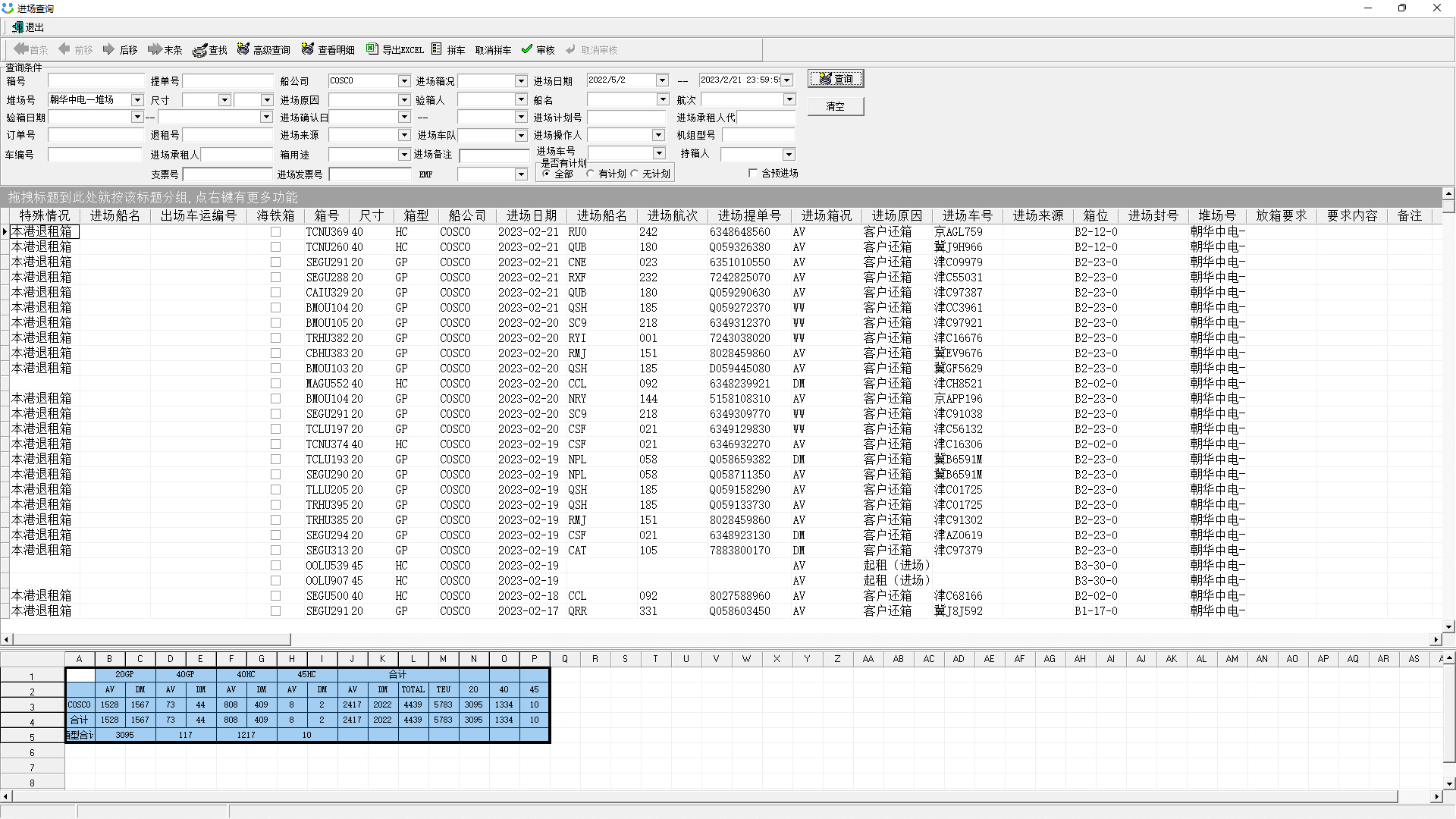
Task: Sort by the 进场日期 column header
Action: [531, 215]
